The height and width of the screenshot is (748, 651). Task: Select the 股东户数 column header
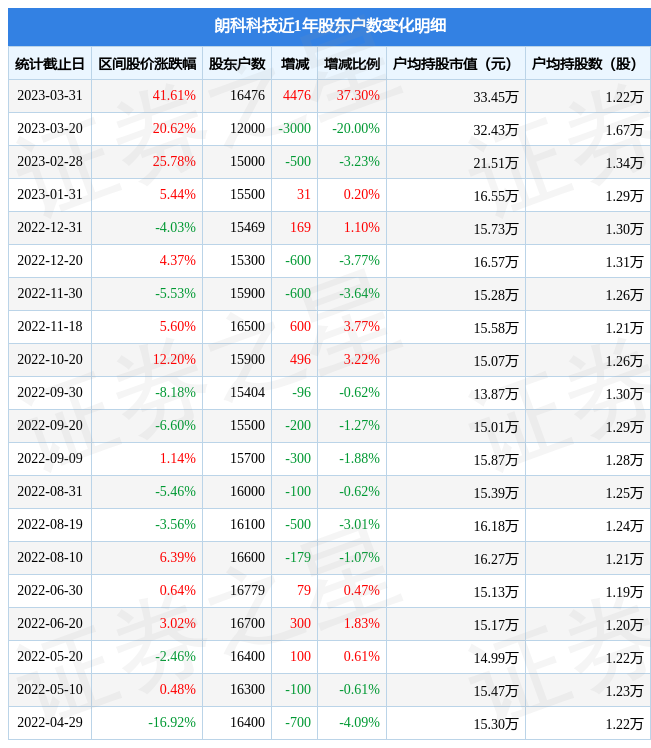point(237,63)
